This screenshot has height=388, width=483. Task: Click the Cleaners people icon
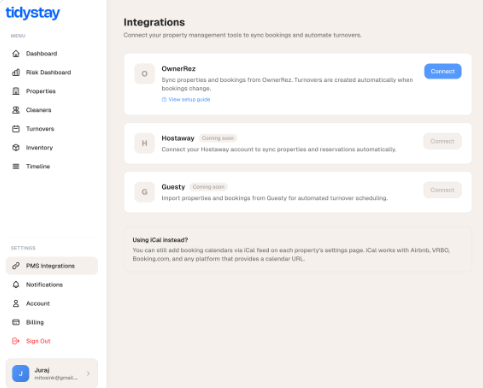pyautogui.click(x=16, y=110)
